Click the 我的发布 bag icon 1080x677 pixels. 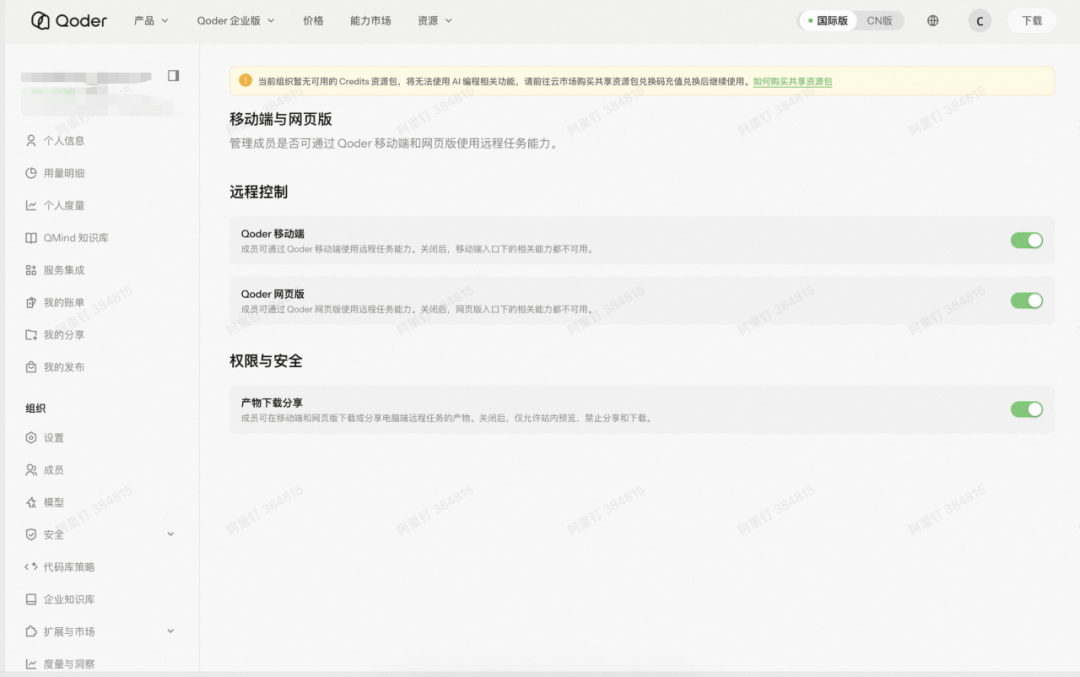tap(31, 367)
